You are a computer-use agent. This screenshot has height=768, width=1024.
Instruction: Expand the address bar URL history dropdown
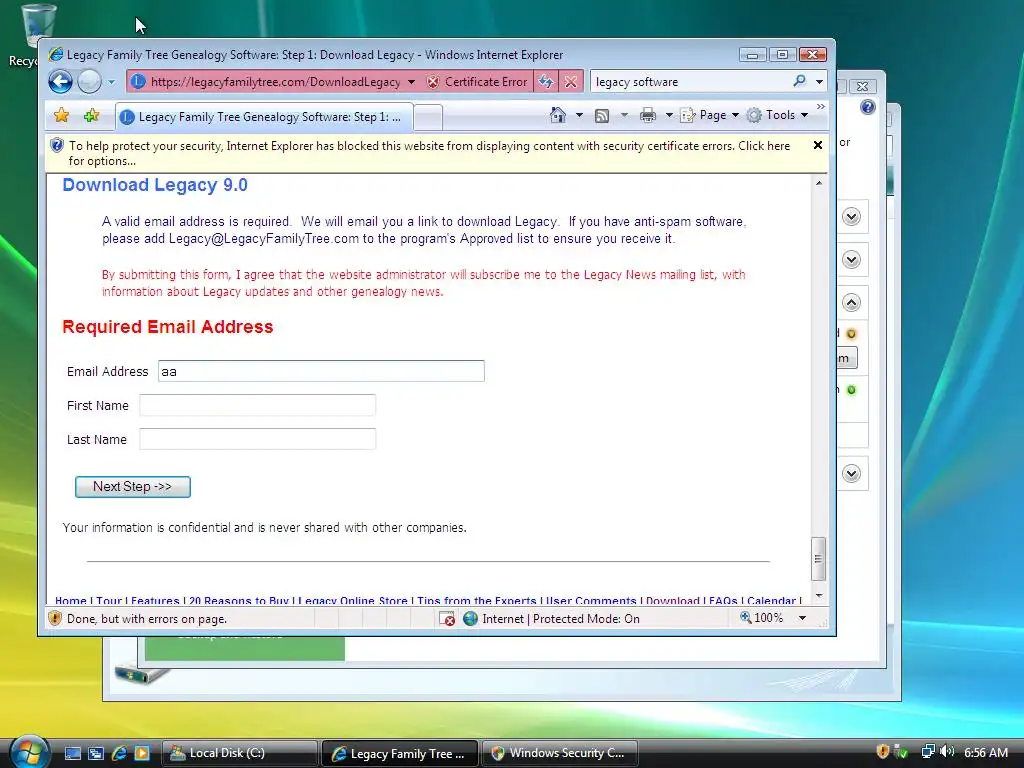click(411, 82)
